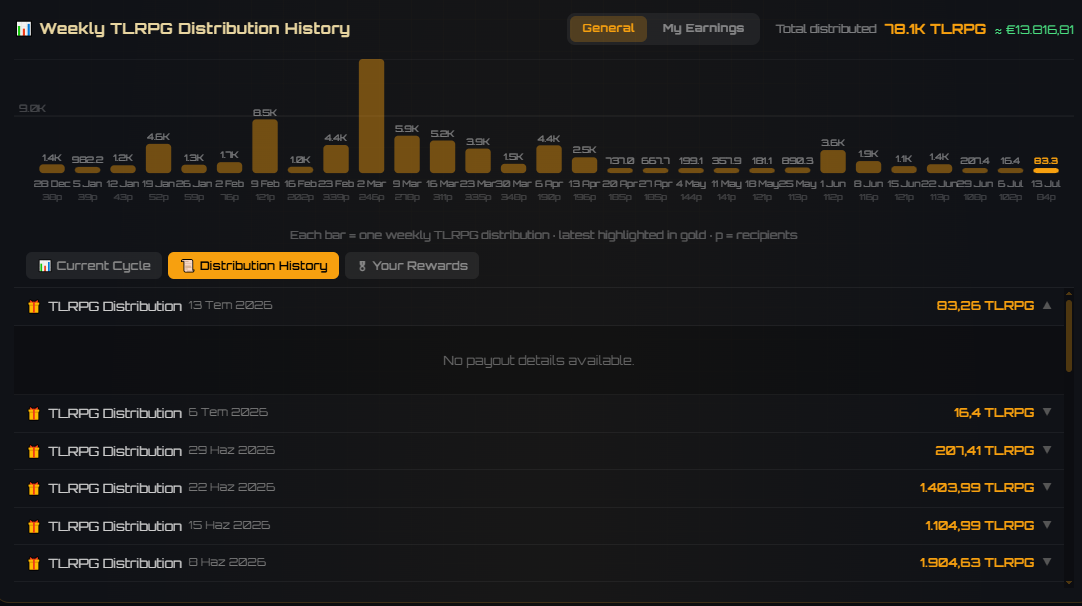This screenshot has height=606, width=1082.
Task: Click the gift icon for the 29 Haz 2026 distribution
Action: pos(33,451)
